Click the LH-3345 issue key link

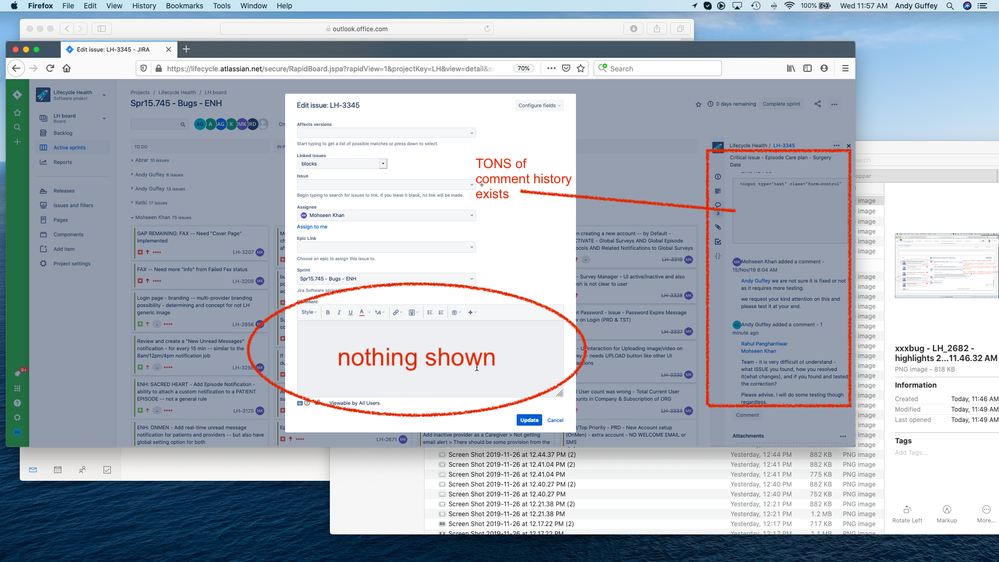pyautogui.click(x=784, y=146)
